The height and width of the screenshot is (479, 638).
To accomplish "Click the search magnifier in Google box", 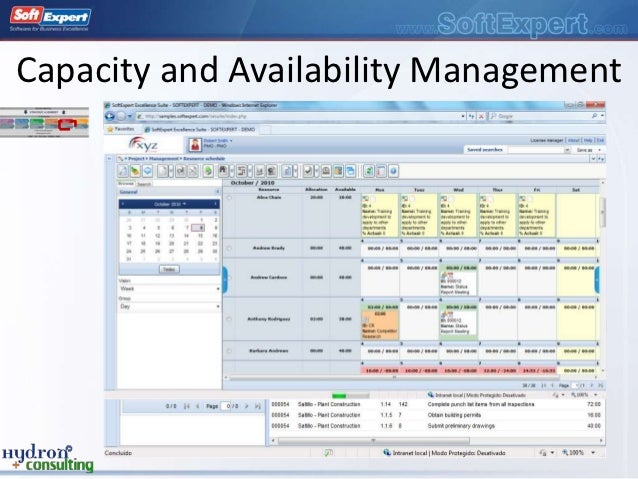I will coord(594,116).
